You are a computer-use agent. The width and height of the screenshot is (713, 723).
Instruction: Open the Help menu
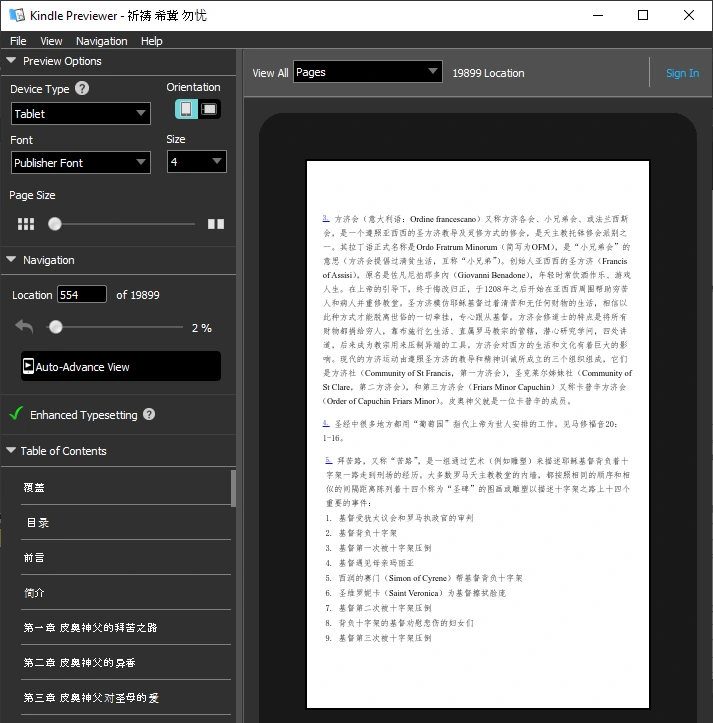pos(151,41)
